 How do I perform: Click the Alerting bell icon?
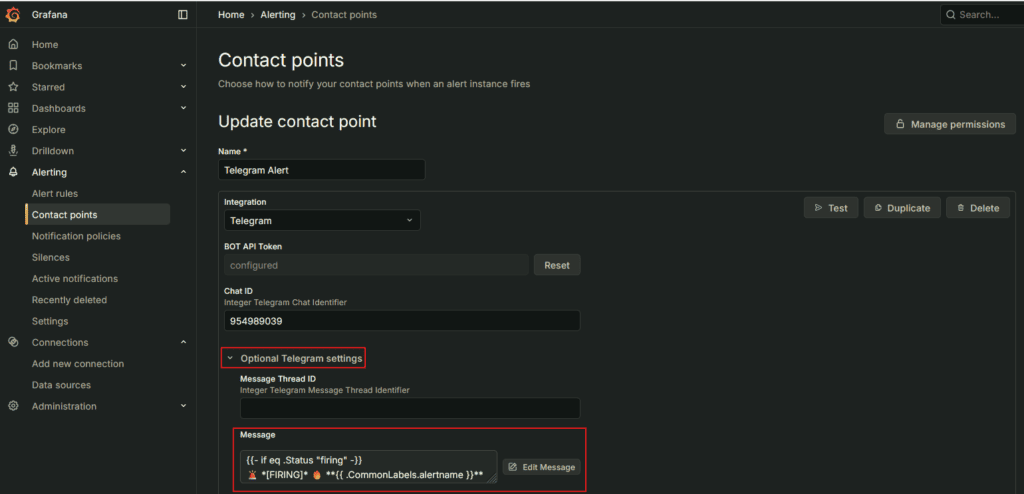(13, 173)
